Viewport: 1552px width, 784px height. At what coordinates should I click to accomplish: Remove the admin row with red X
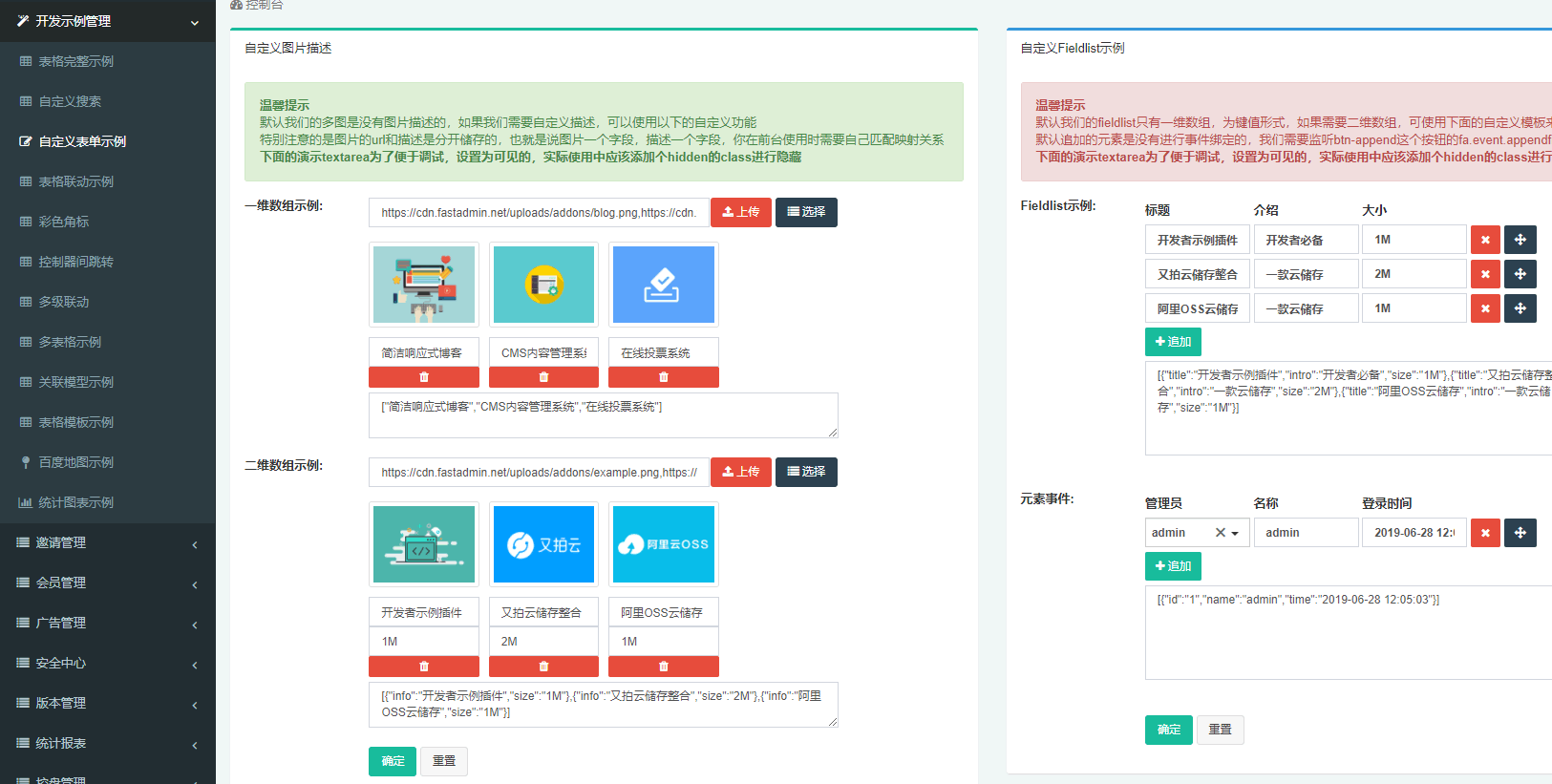point(1484,533)
